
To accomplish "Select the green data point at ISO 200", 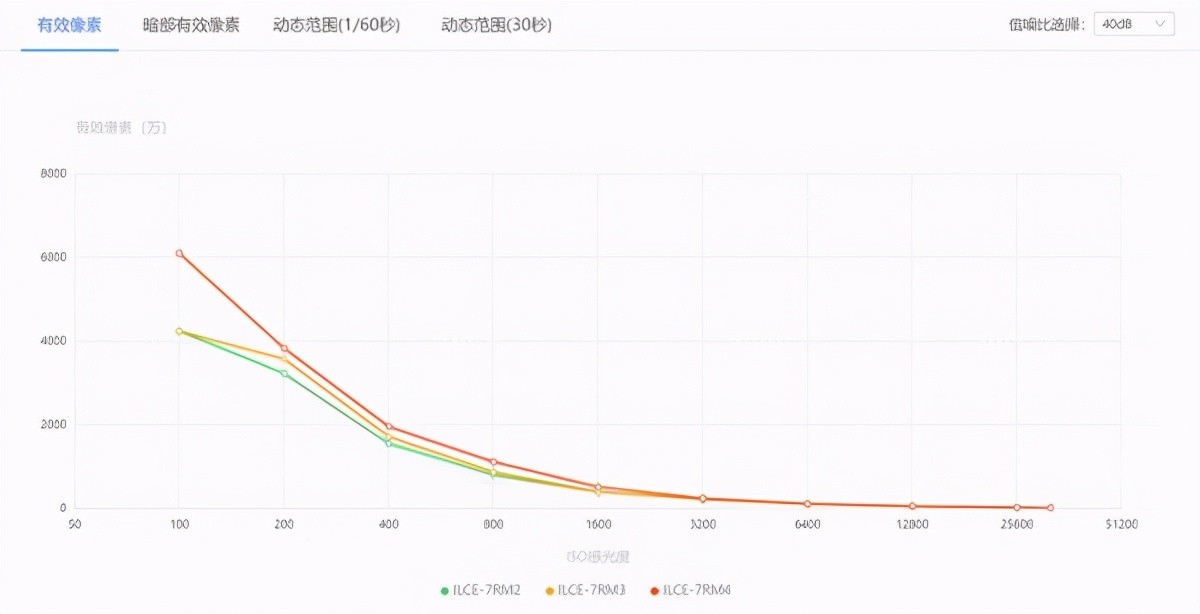I will 284,374.
